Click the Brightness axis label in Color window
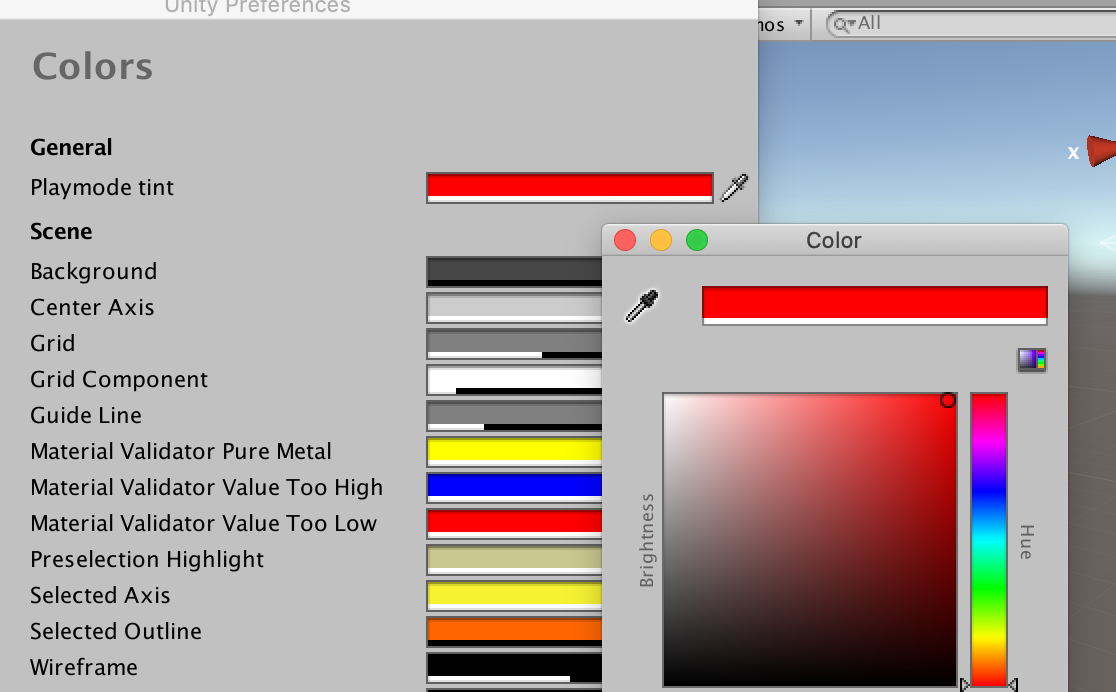This screenshot has width=1116, height=692. click(647, 540)
